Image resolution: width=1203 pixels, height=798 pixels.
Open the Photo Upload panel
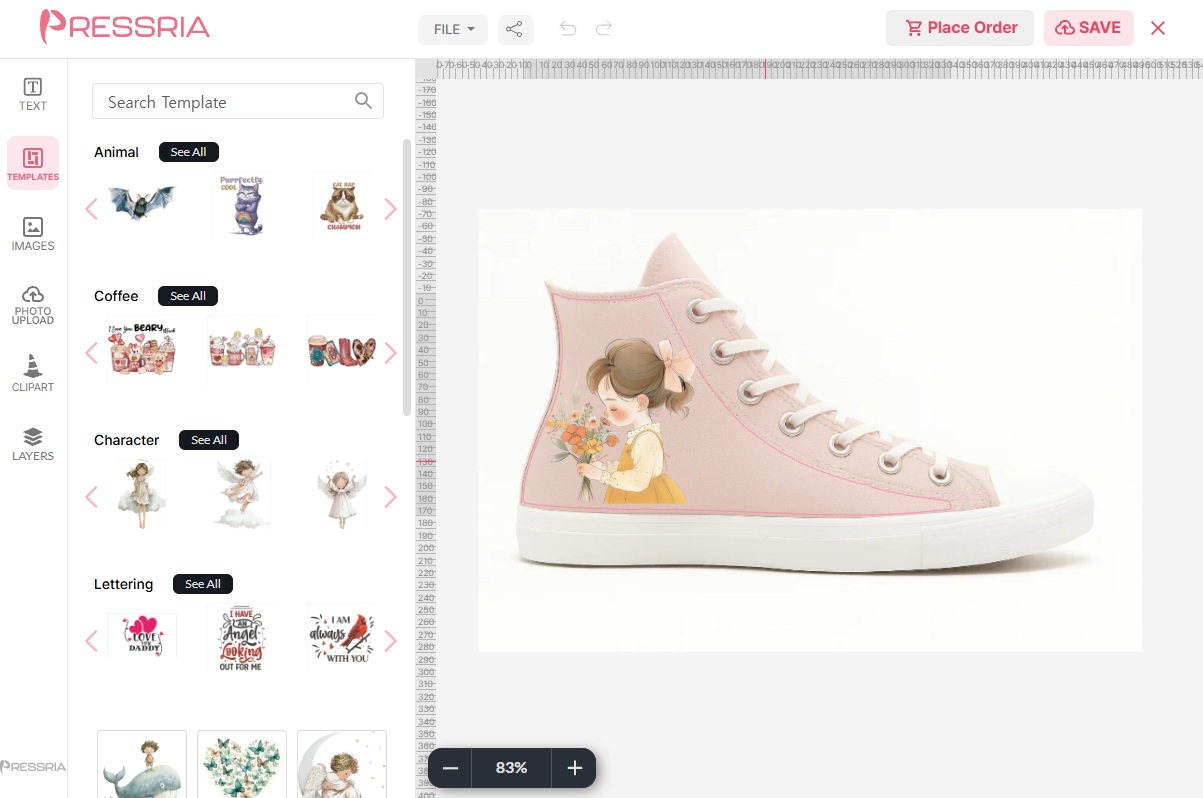(x=33, y=304)
